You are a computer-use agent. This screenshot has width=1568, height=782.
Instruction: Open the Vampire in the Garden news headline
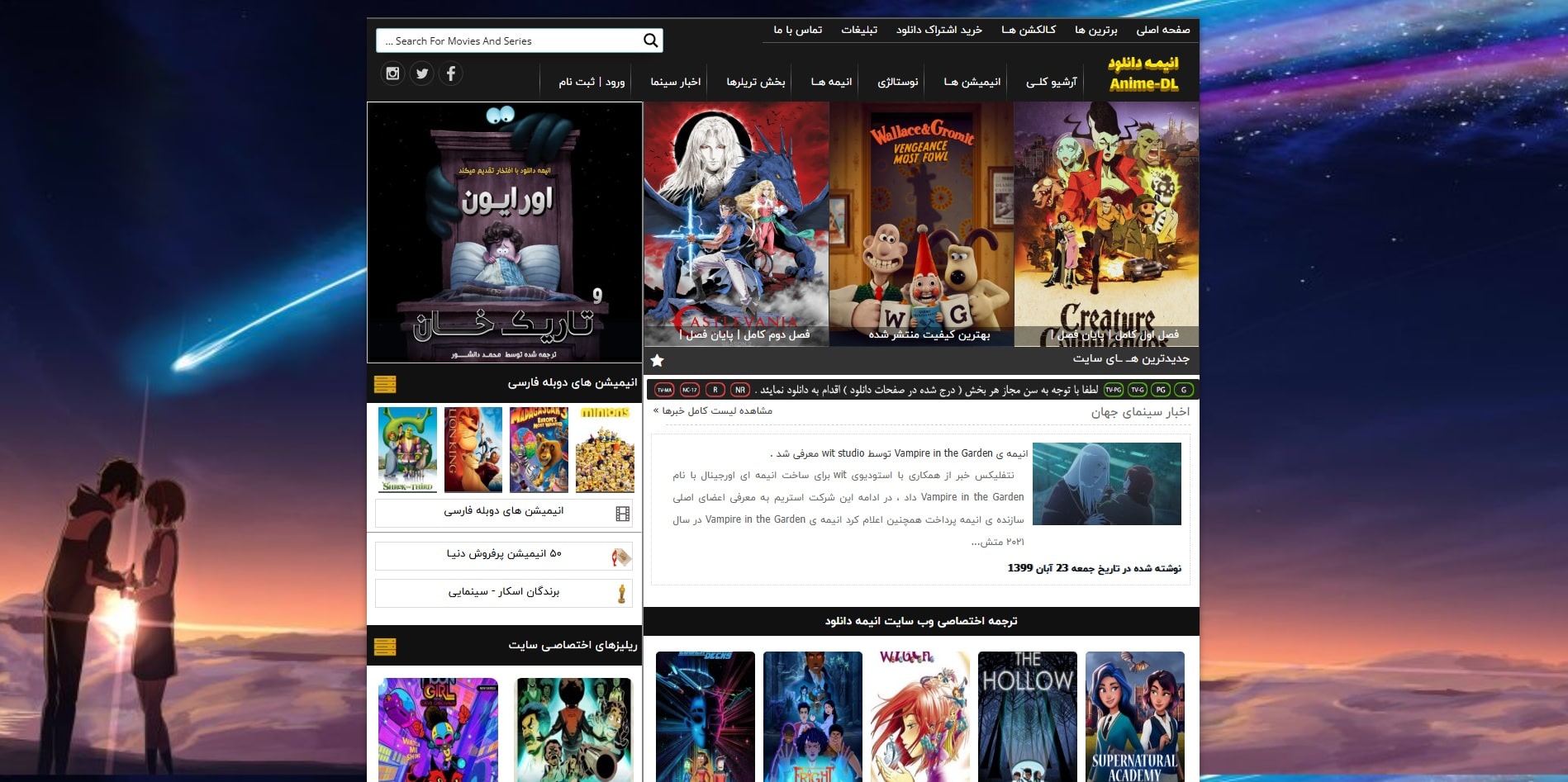[899, 453]
